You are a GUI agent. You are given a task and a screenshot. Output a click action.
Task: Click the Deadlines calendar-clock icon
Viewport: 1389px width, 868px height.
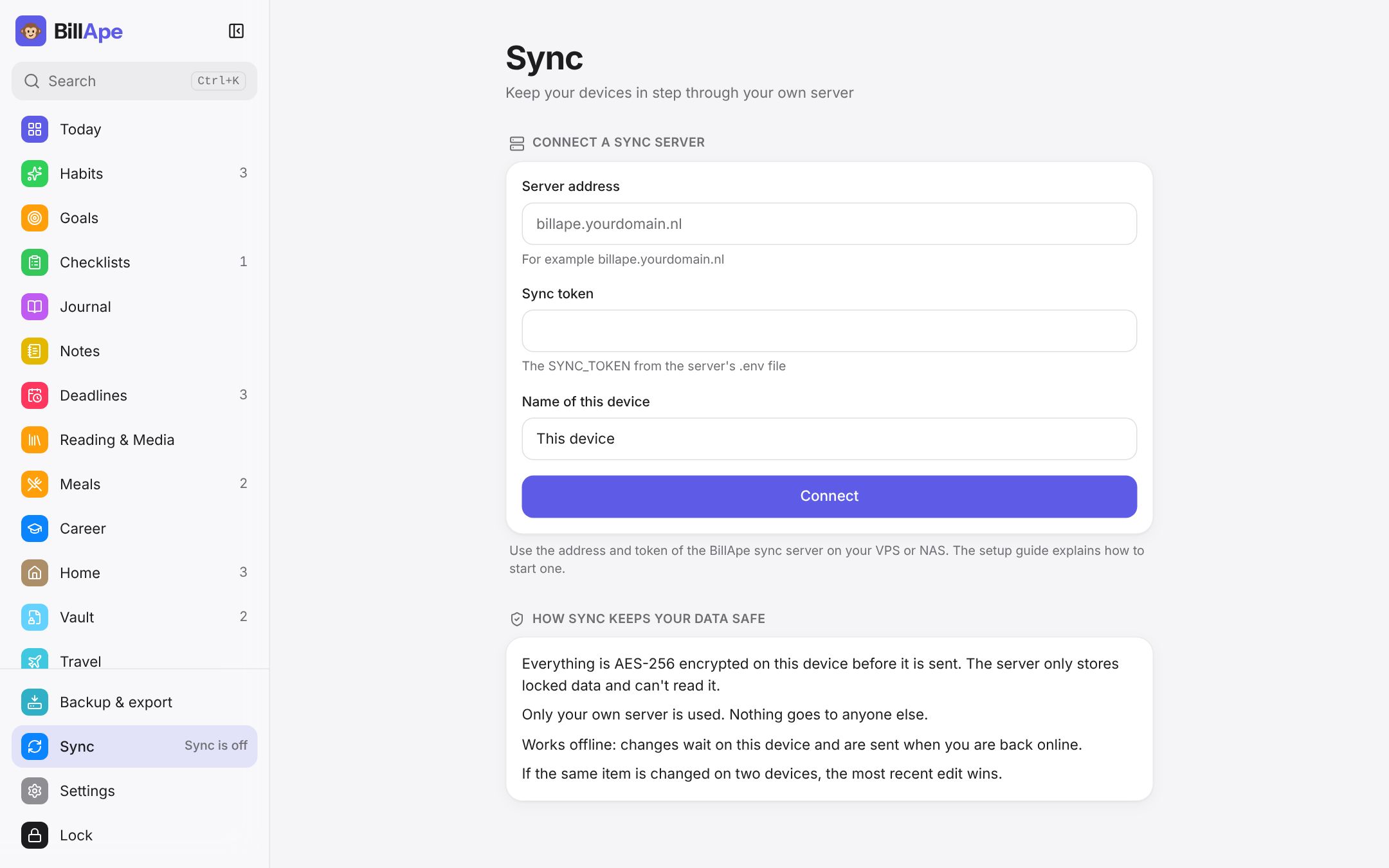35,395
